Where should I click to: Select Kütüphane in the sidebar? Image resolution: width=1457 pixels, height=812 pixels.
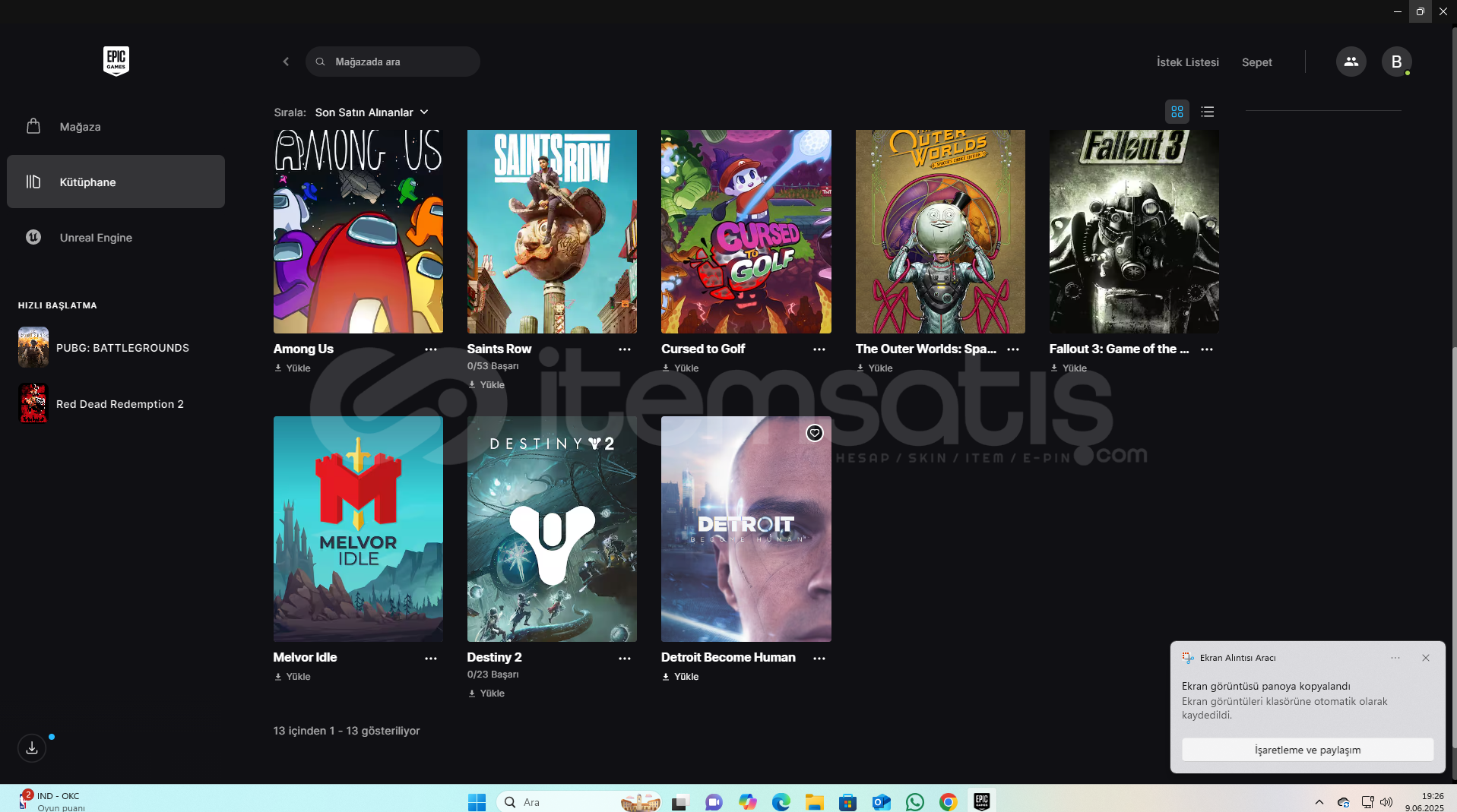click(x=116, y=182)
